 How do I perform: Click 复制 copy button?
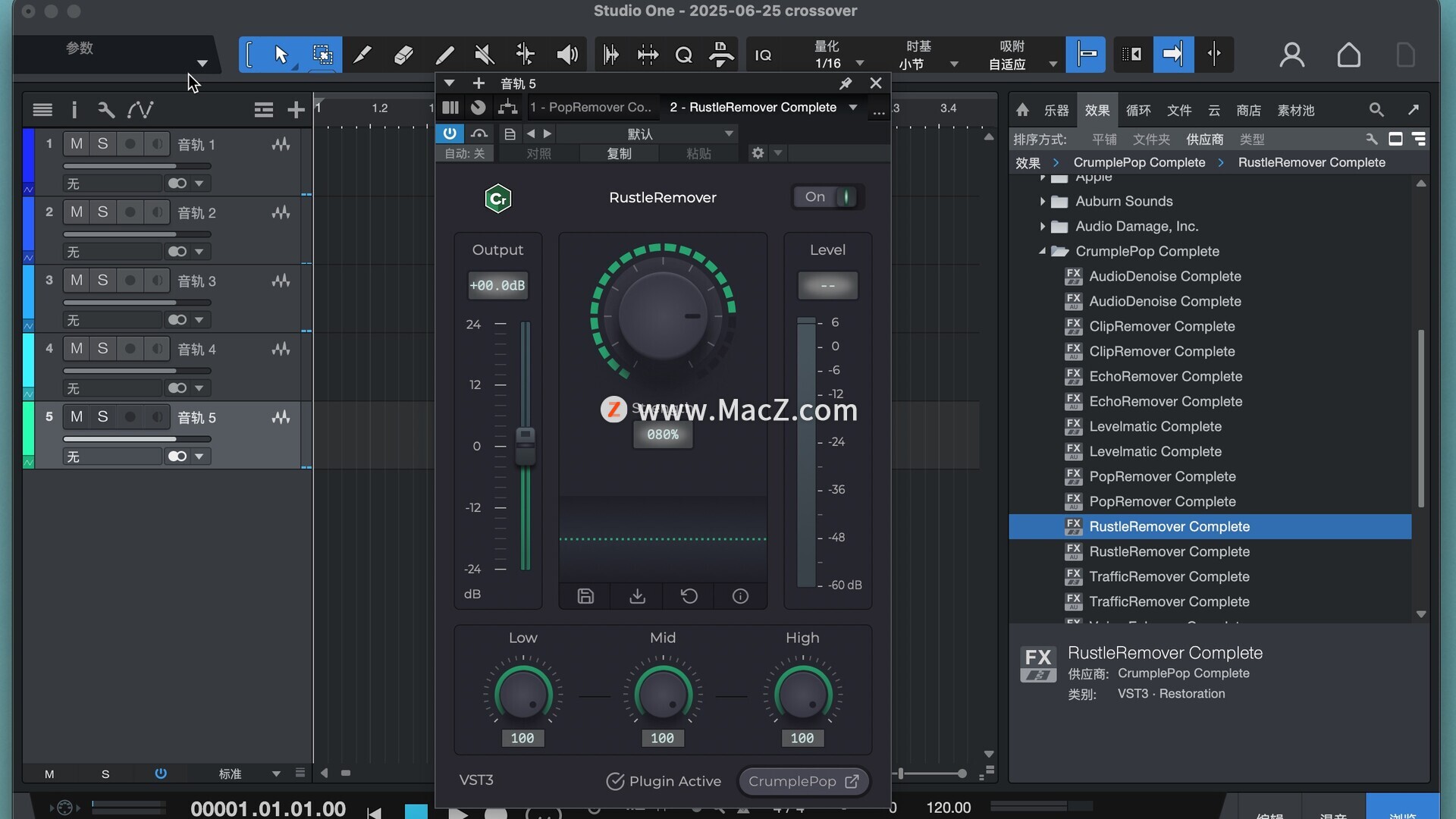(x=619, y=153)
